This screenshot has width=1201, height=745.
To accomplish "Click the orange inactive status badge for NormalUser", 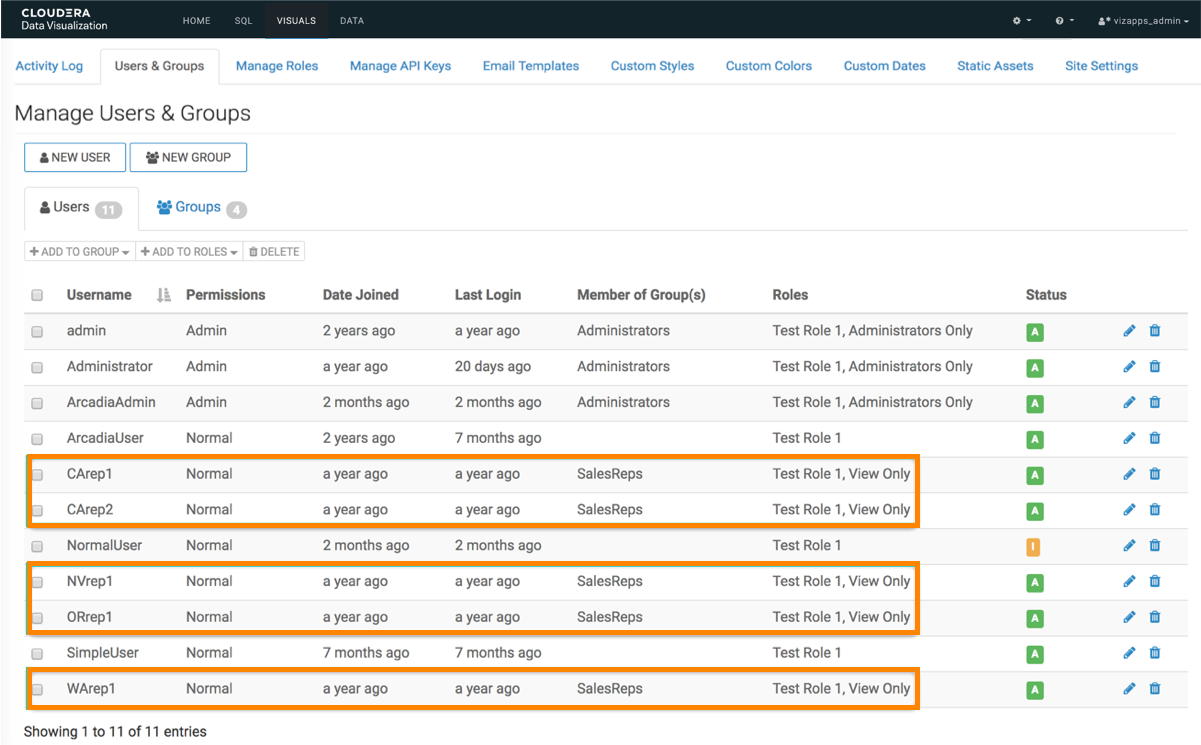I will 1035,547.
